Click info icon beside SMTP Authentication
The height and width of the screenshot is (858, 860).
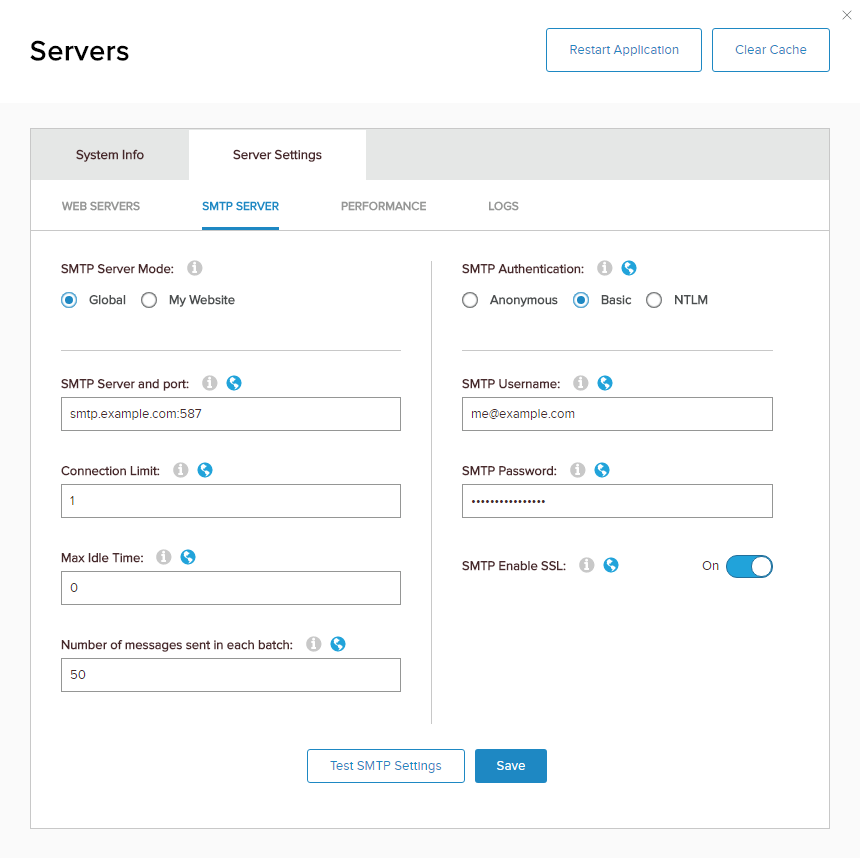pos(604,268)
